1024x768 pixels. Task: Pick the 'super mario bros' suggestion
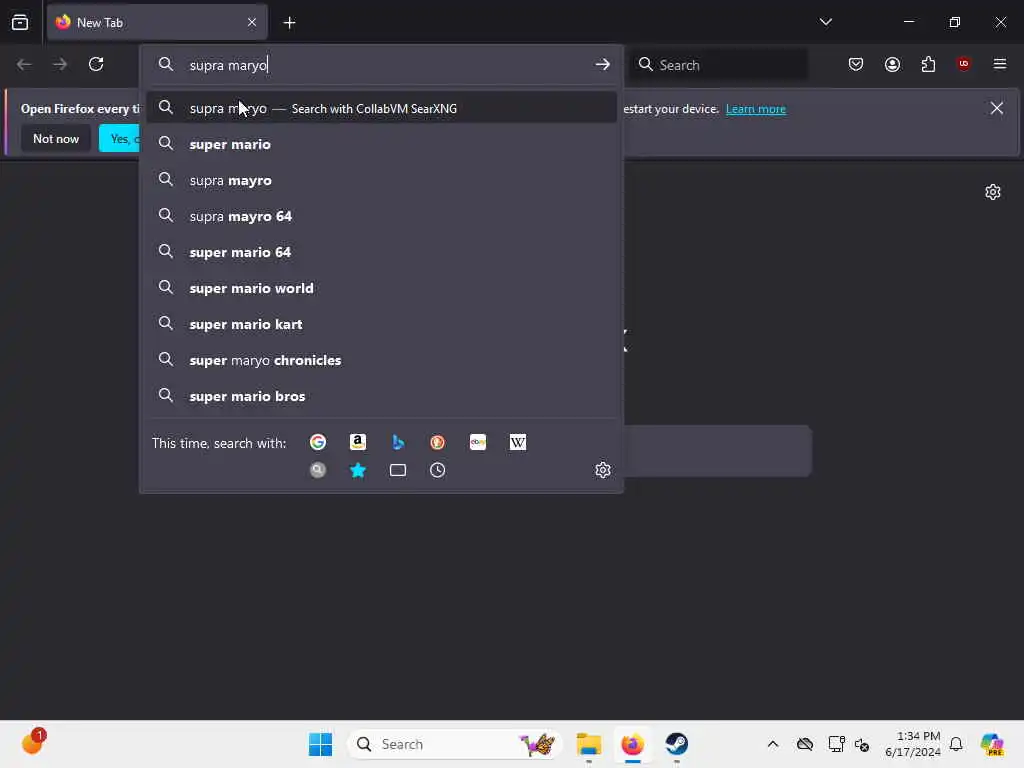coord(381,396)
